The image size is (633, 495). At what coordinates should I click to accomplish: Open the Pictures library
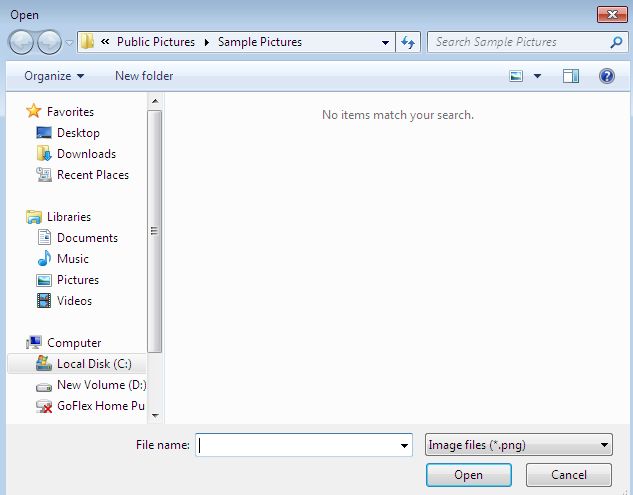78,280
